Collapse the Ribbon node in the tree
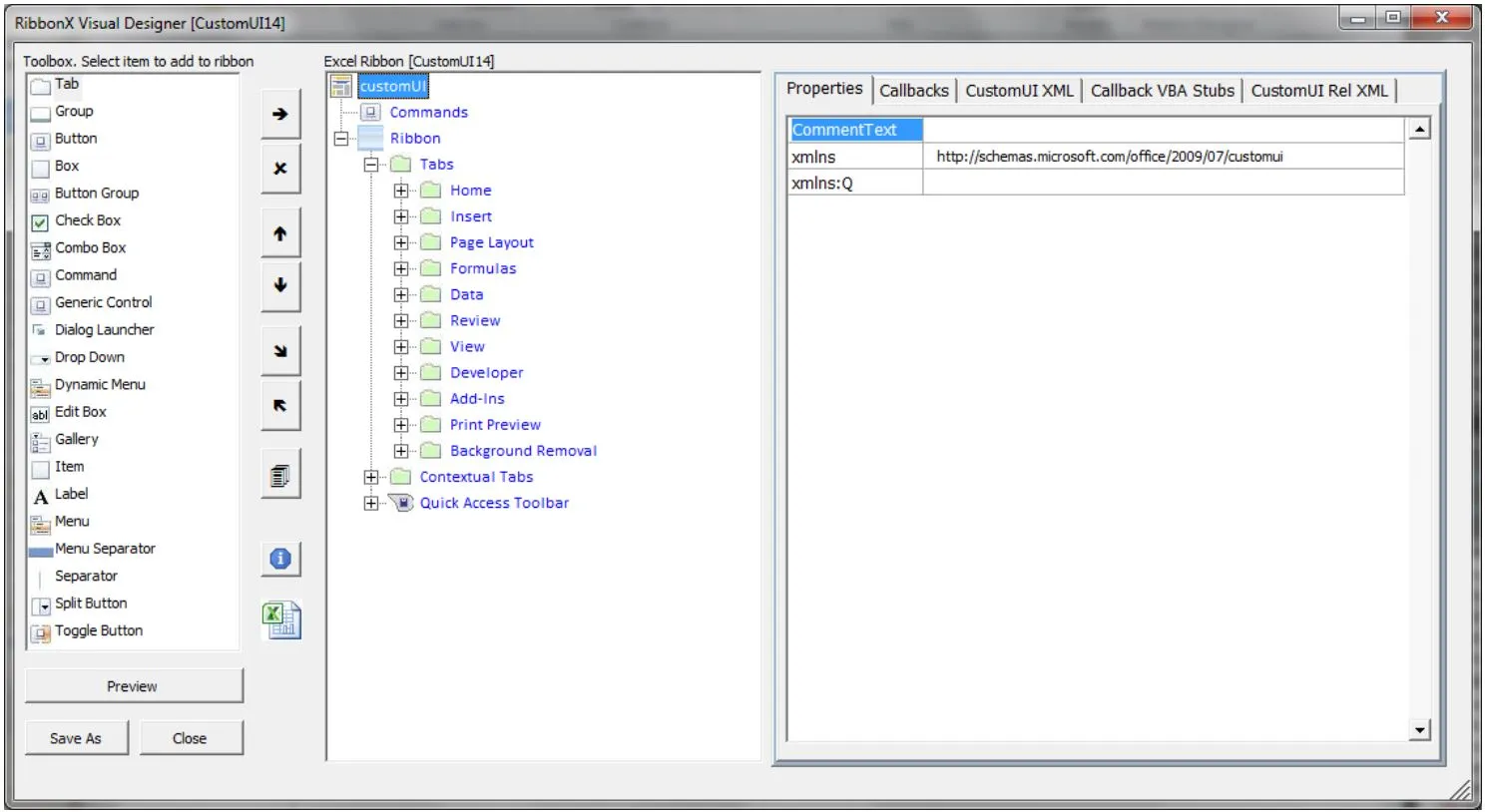1485x812 pixels. click(x=341, y=139)
